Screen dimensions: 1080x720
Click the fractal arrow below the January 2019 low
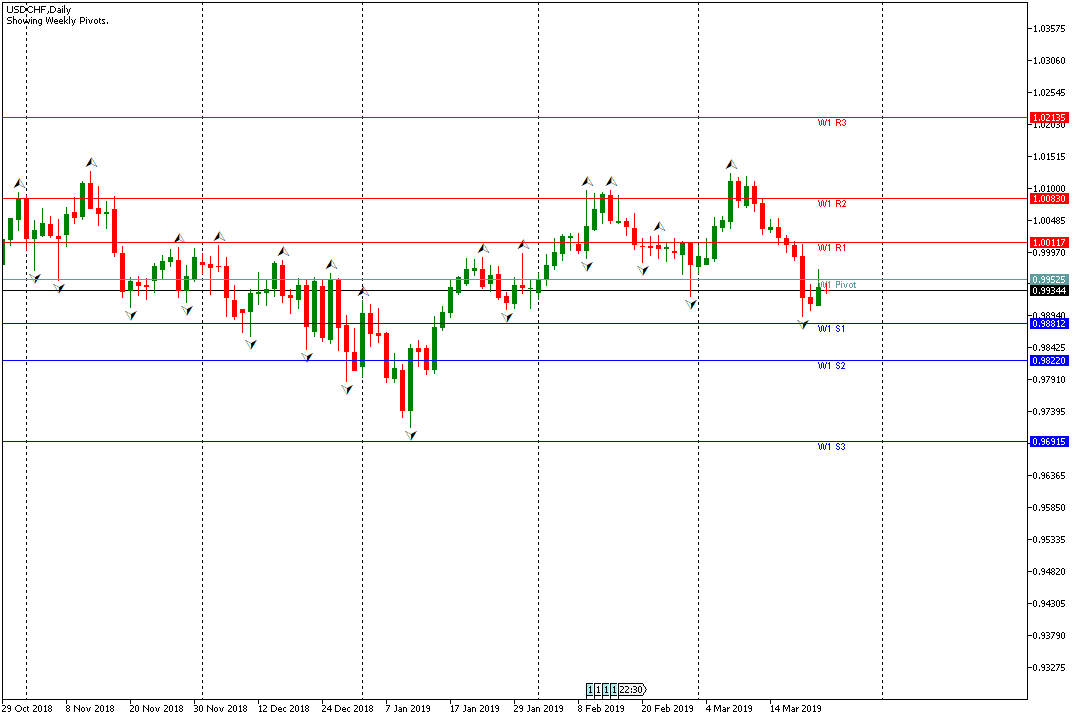410,434
